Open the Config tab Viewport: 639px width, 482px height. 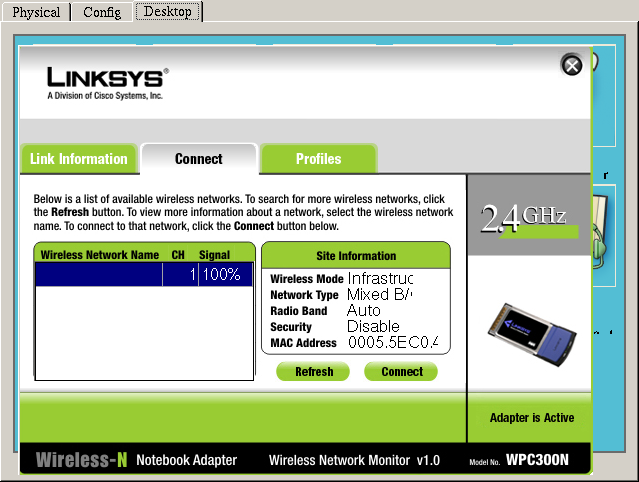tap(102, 12)
